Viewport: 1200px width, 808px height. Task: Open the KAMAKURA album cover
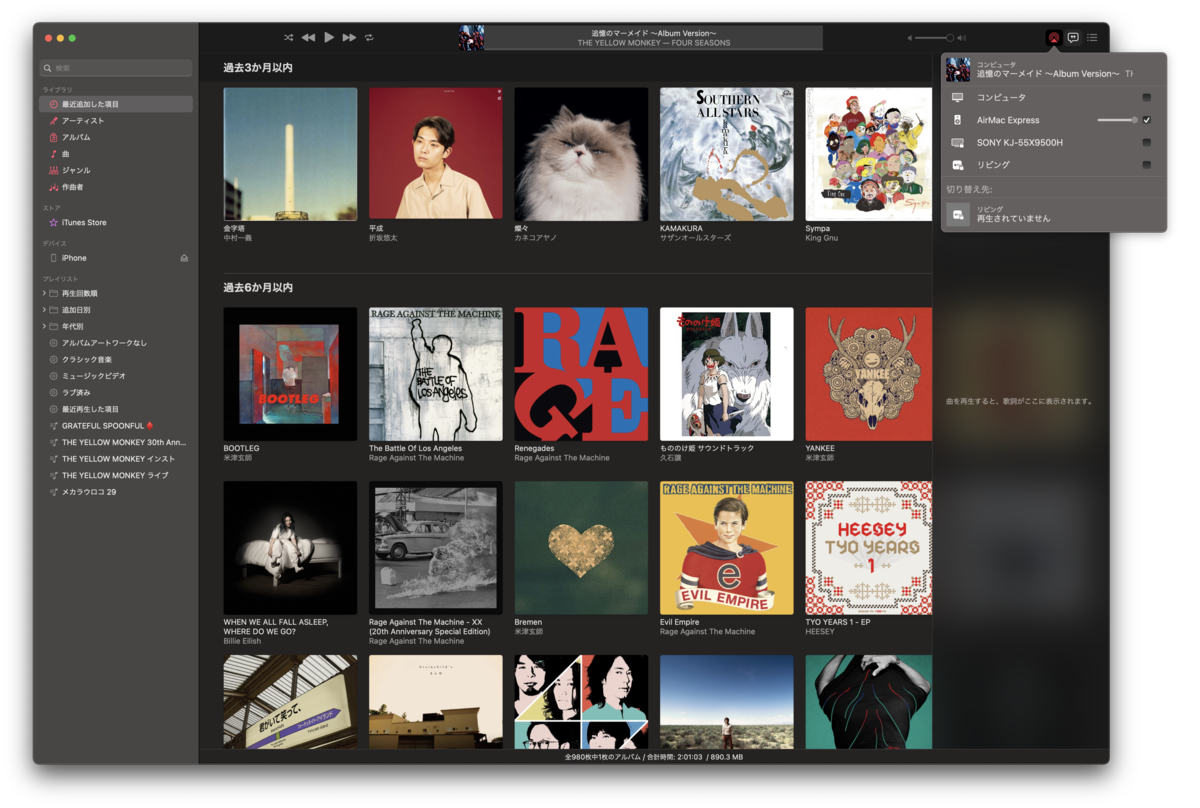pos(727,154)
